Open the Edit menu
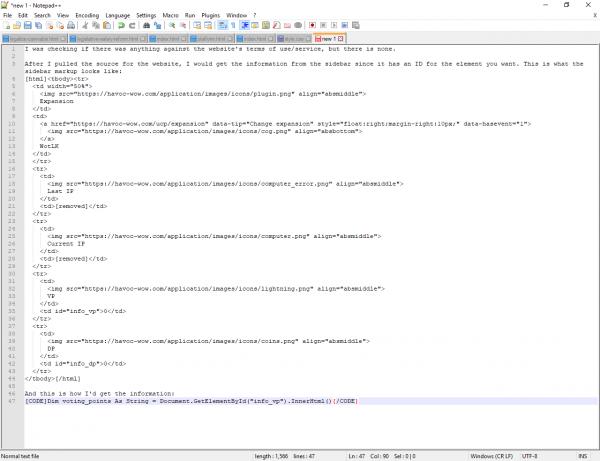 (x=23, y=15)
